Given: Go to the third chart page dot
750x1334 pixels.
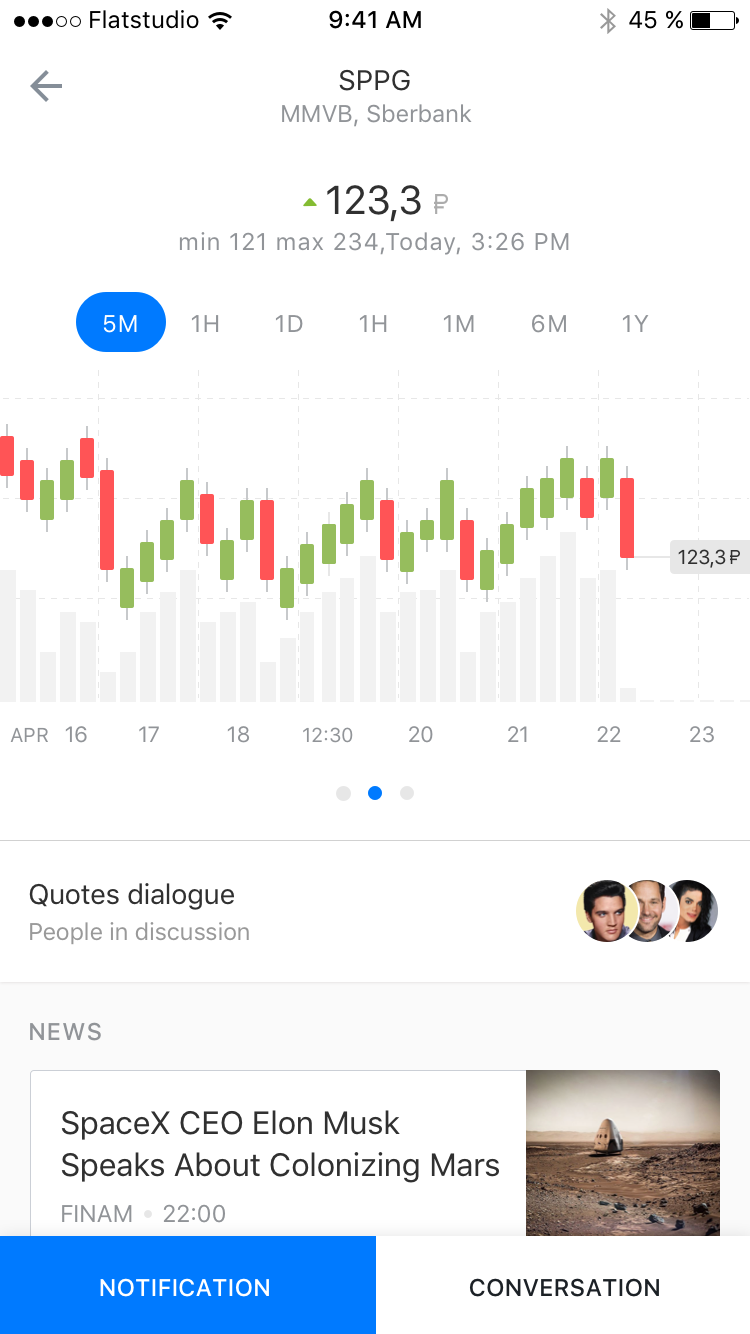Looking at the screenshot, I should pyautogui.click(x=407, y=793).
